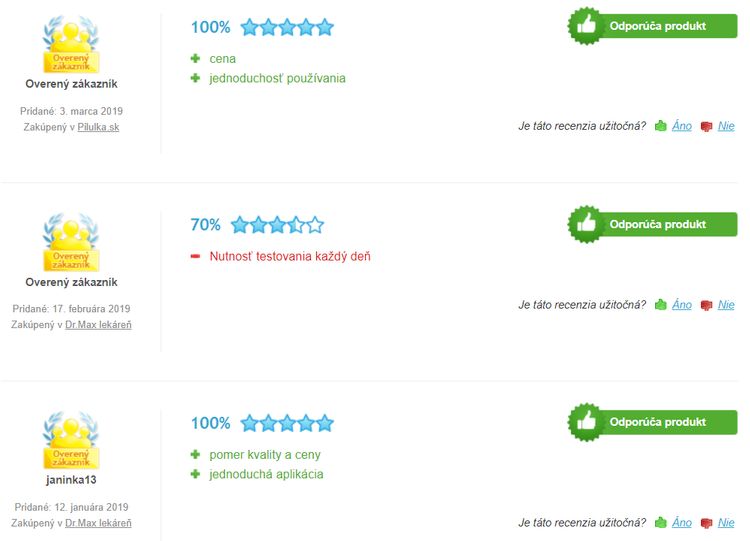Click green thumbs-up icon in janinka13 review

[x=661, y=522]
